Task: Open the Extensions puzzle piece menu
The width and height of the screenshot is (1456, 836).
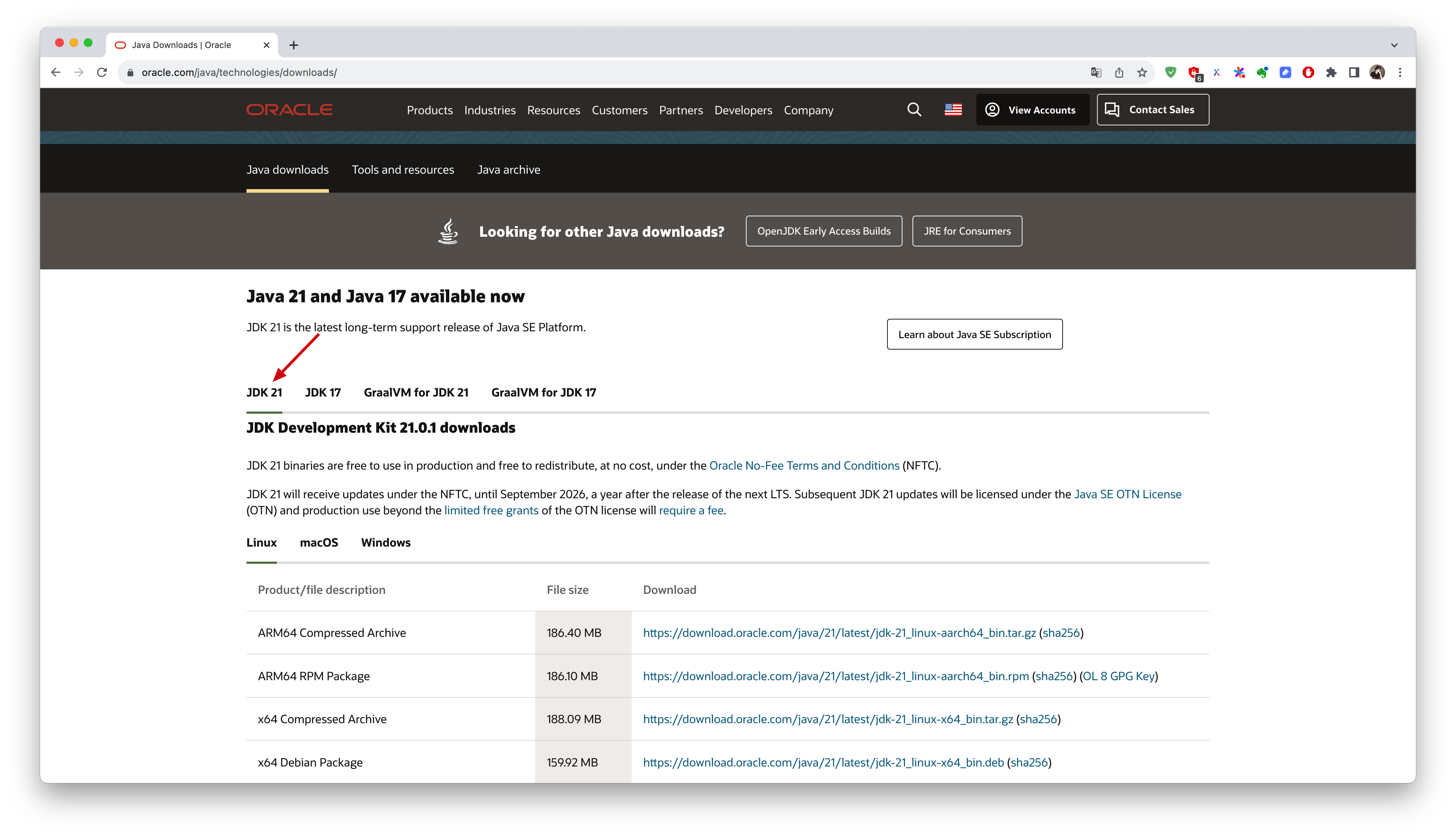Action: 1331,72
